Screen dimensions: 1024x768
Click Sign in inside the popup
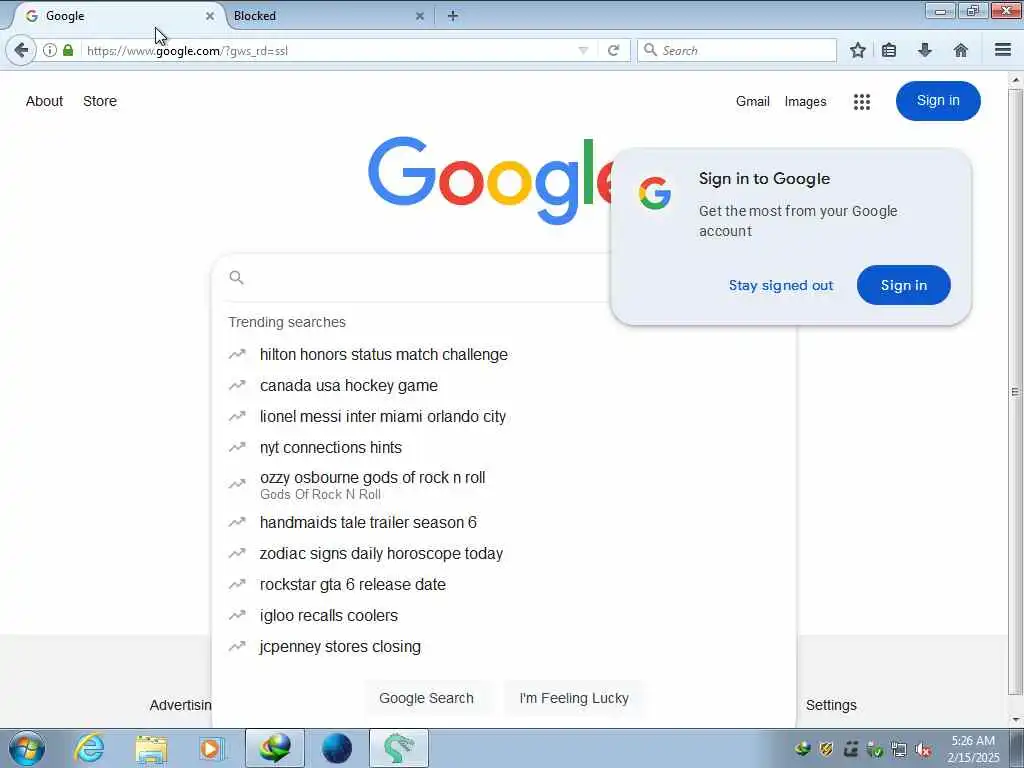coord(904,285)
